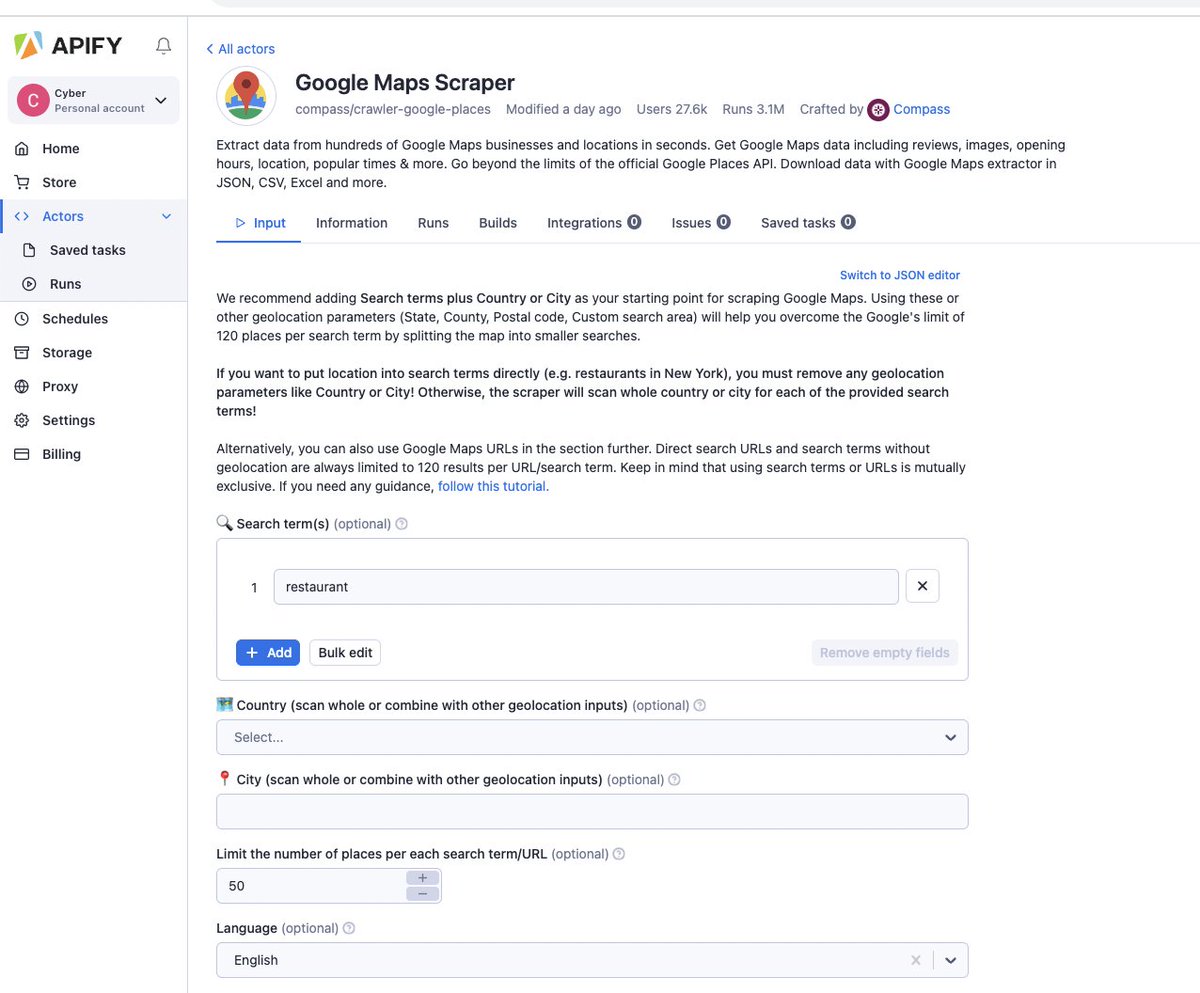1200x993 pixels.
Task: Switch to the Builds tab
Action: (x=498, y=223)
